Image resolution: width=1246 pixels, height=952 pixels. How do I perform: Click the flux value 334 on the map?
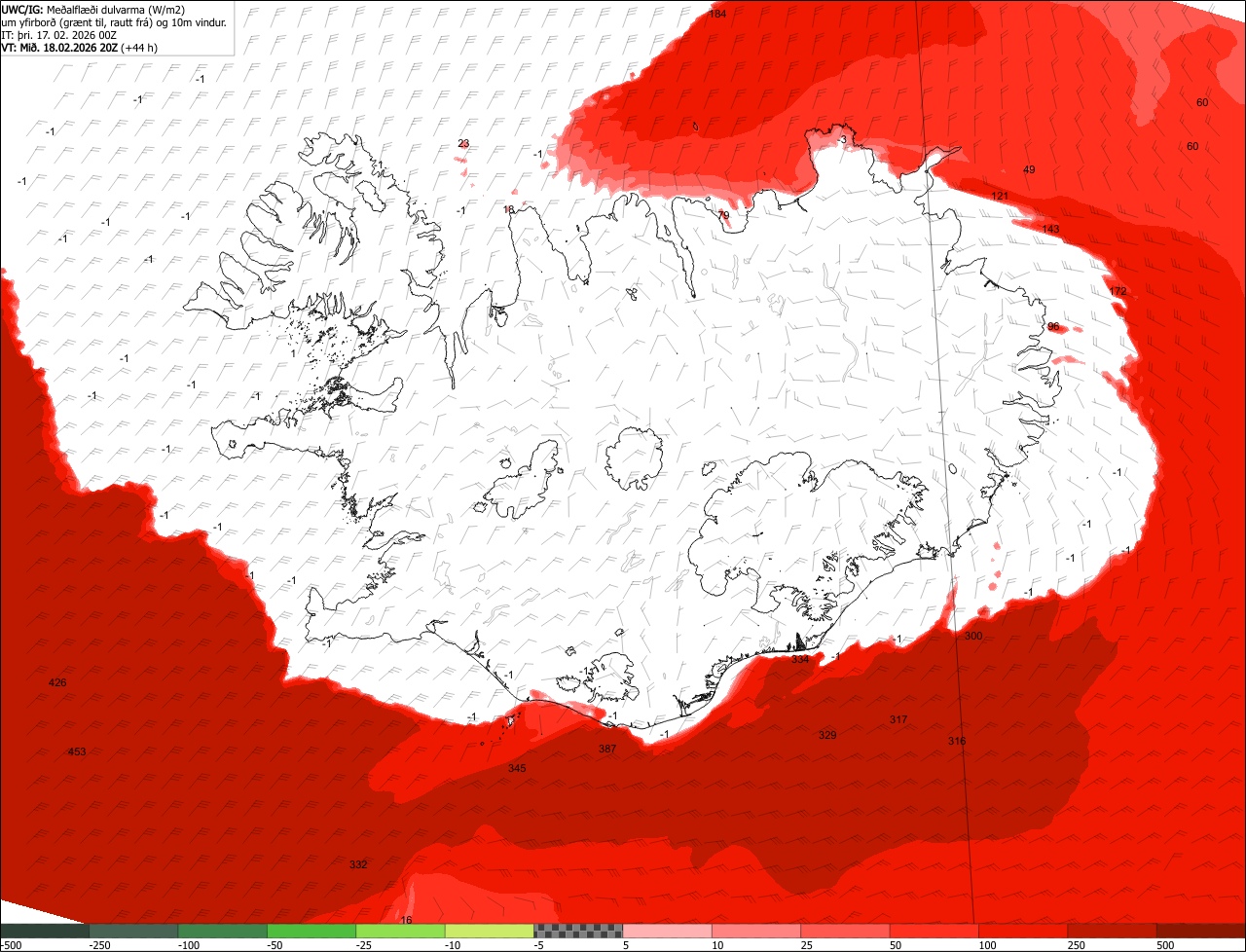coord(800,659)
